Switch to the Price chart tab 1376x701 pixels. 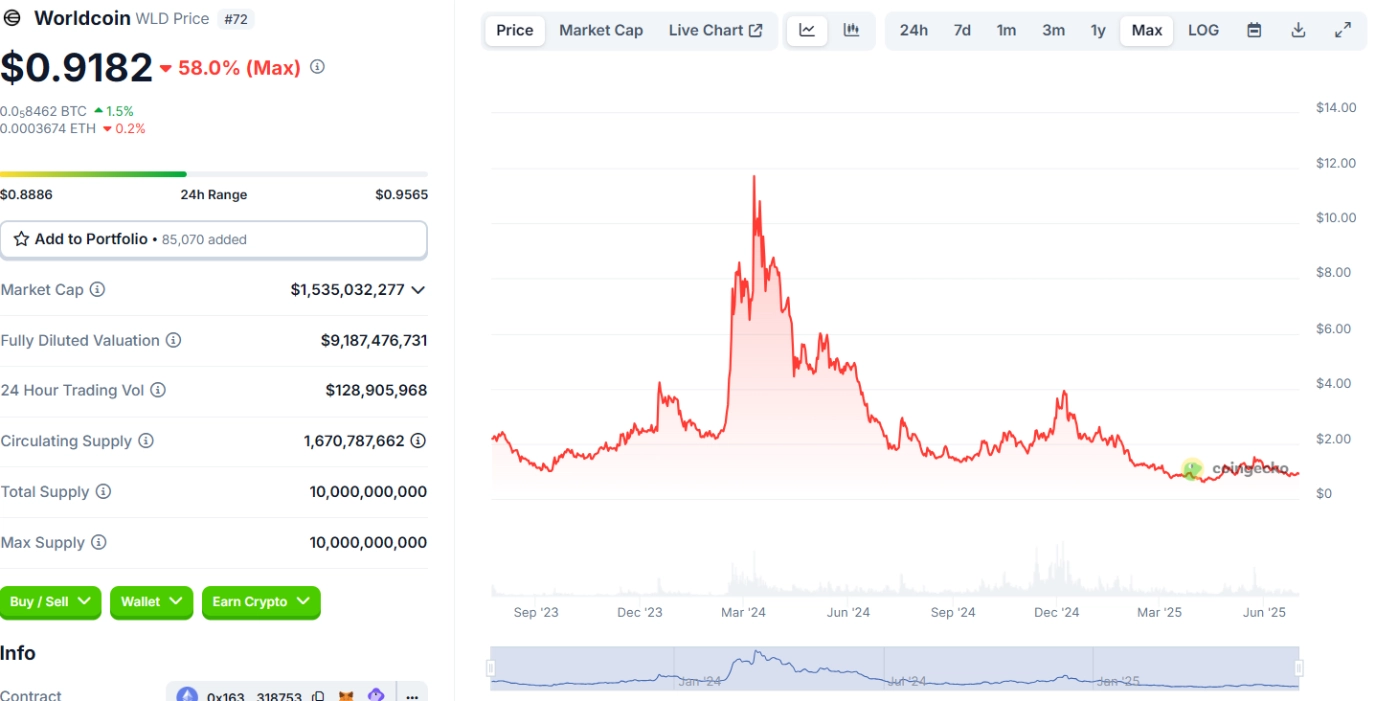[515, 30]
